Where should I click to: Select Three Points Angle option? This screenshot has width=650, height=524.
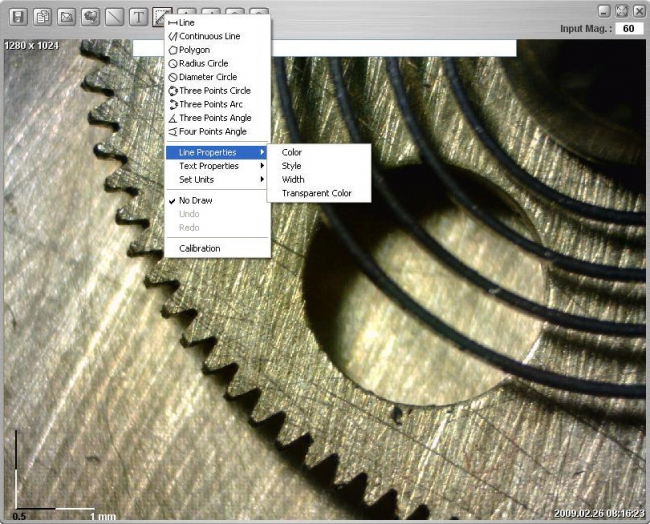coord(214,118)
